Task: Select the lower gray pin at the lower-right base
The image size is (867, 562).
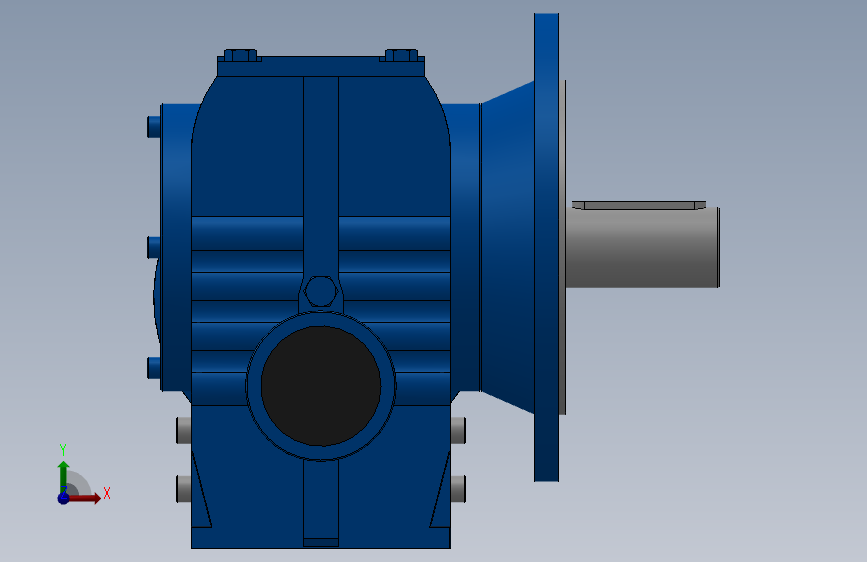Action: point(458,489)
